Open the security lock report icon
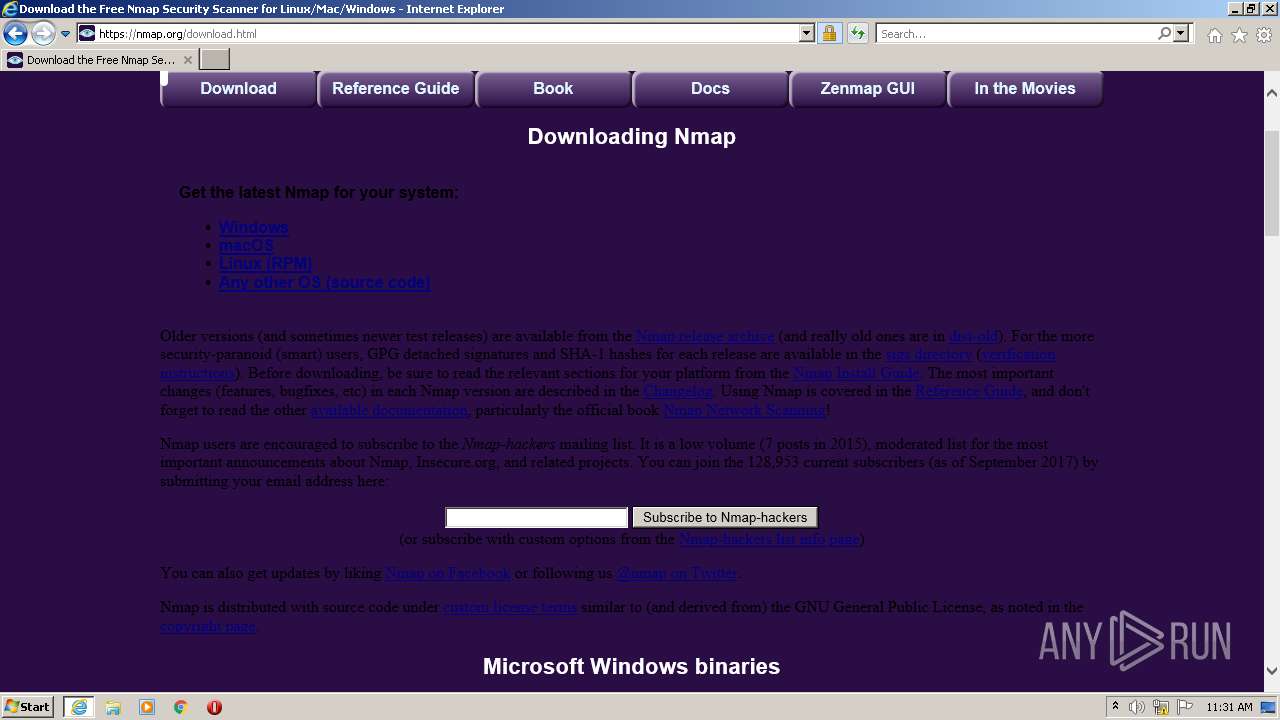The height and width of the screenshot is (720, 1280). point(829,34)
